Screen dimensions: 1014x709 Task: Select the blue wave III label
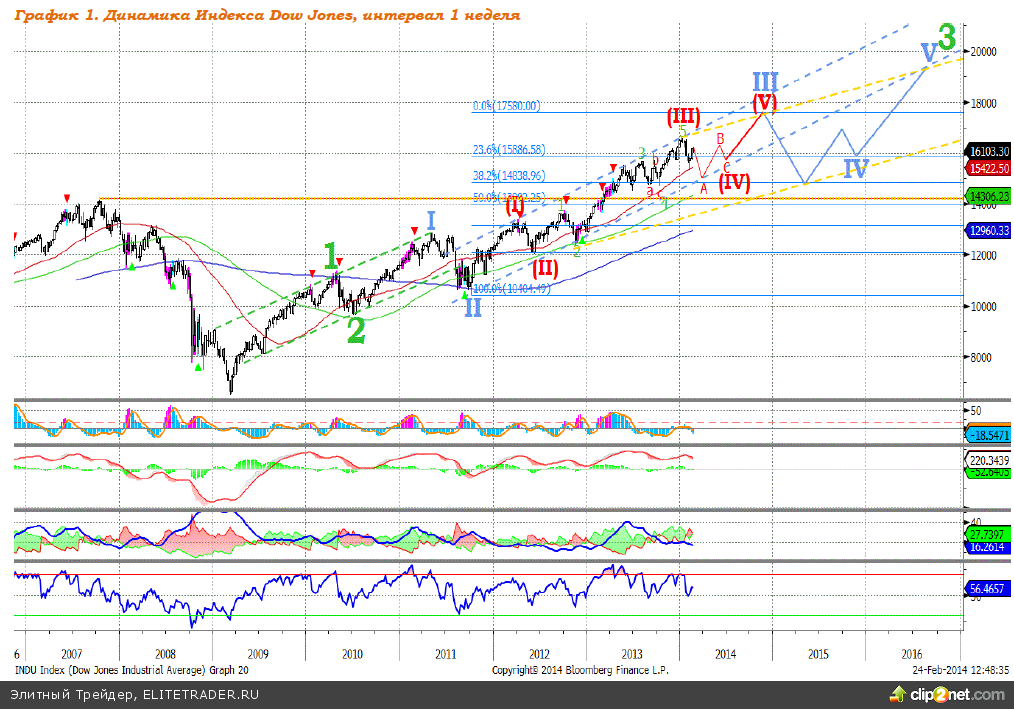pyautogui.click(x=765, y=82)
